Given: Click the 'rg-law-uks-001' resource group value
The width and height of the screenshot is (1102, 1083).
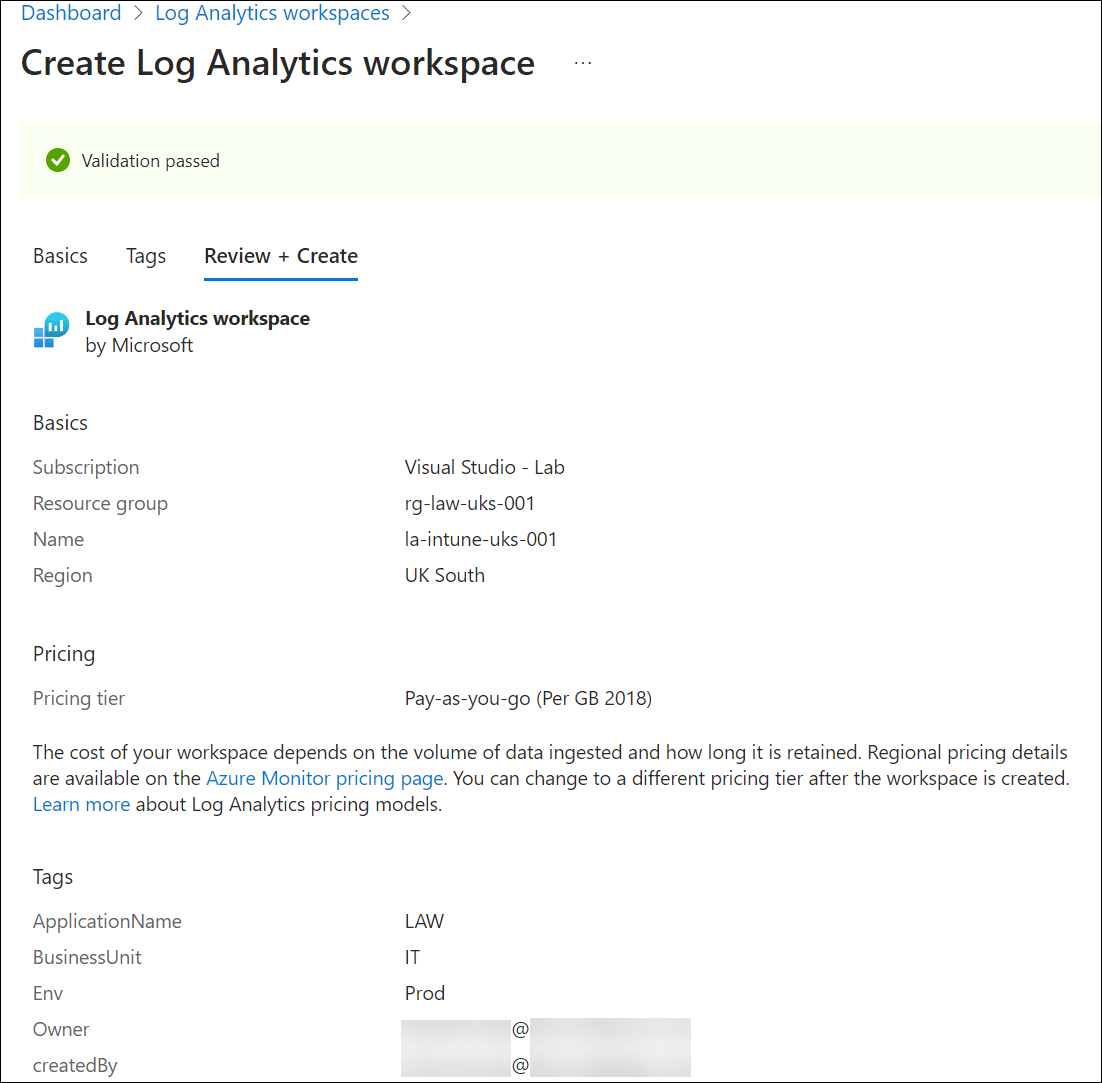Looking at the screenshot, I should [469, 503].
